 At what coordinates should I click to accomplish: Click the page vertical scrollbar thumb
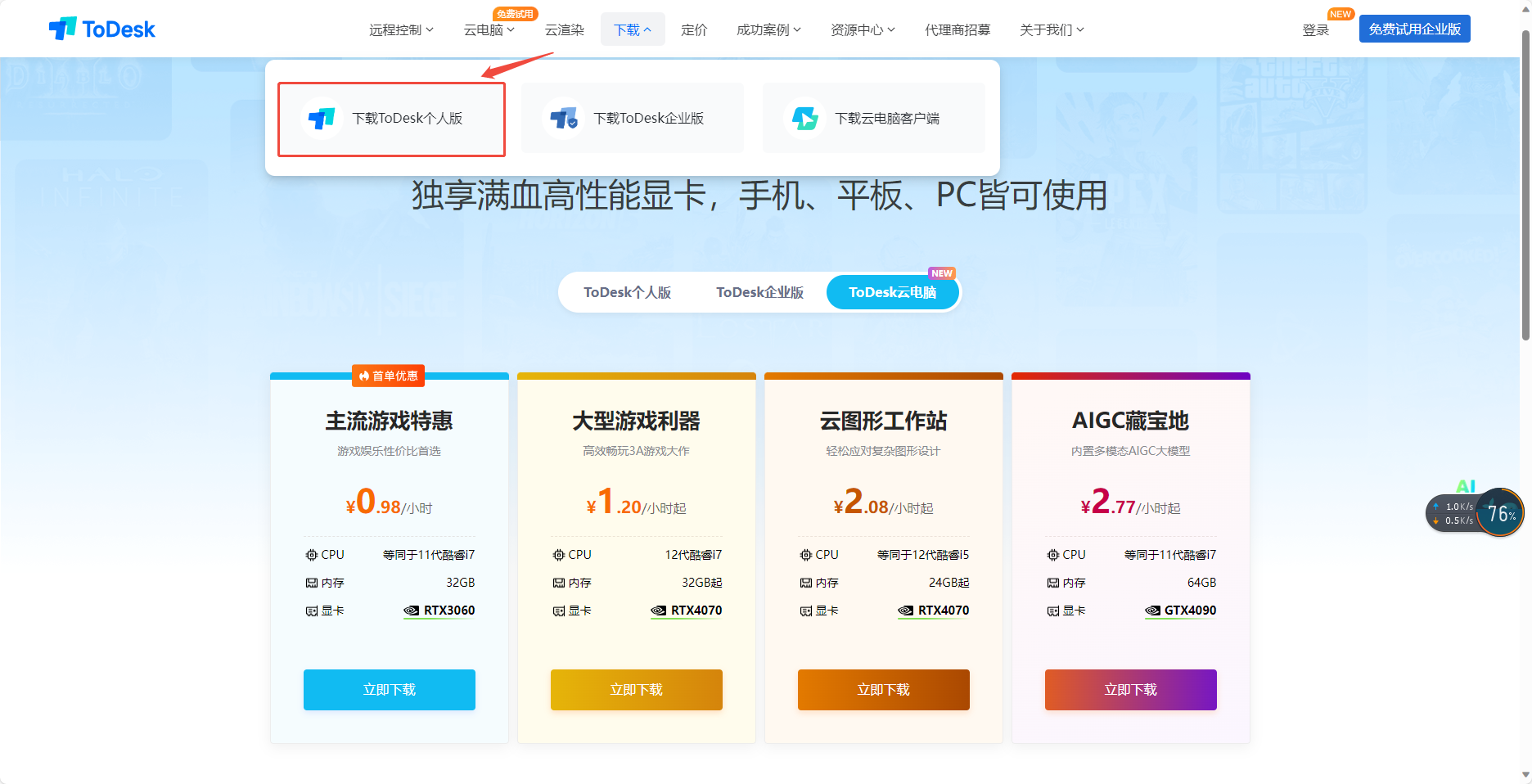1525,184
